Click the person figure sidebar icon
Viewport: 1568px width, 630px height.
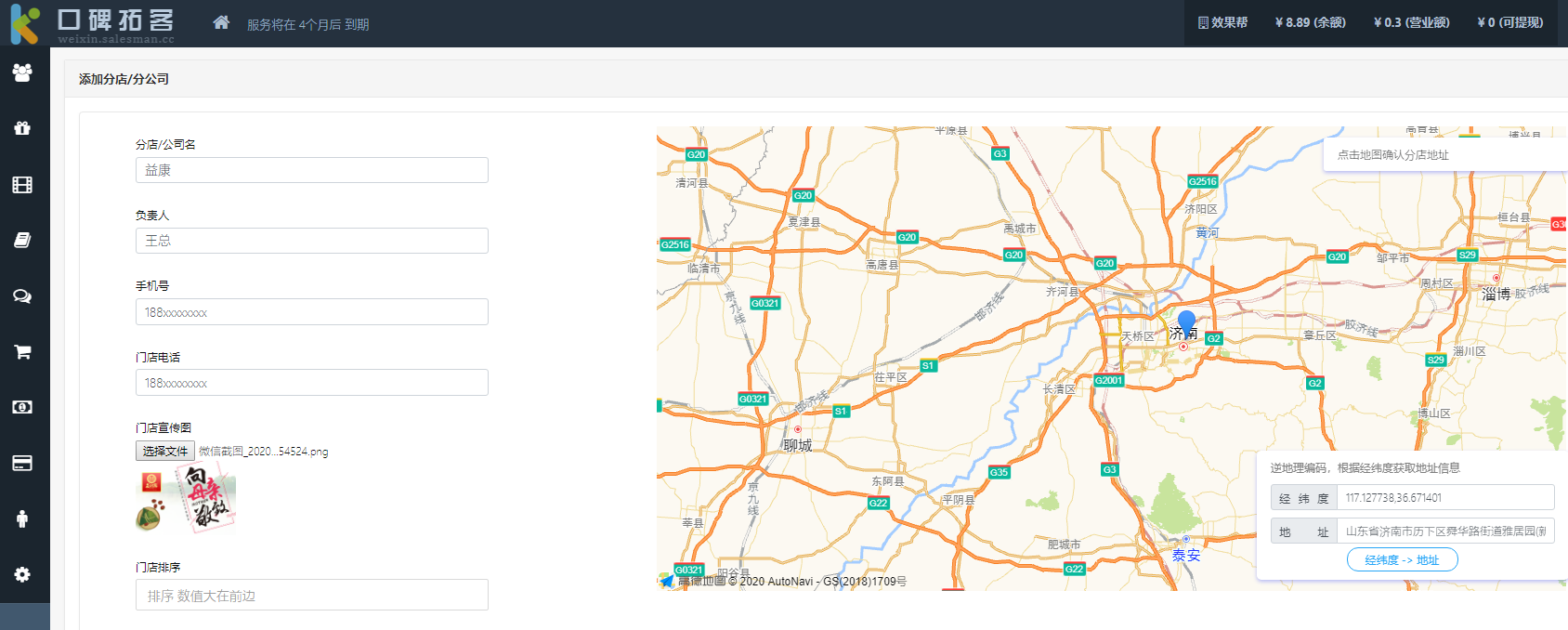(x=22, y=518)
